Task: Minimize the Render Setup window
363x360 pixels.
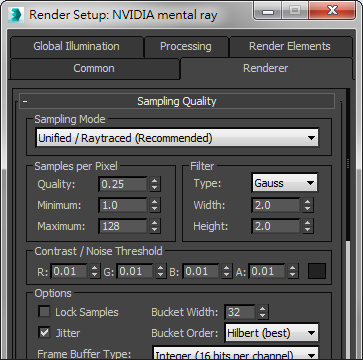Action: [268, 11]
